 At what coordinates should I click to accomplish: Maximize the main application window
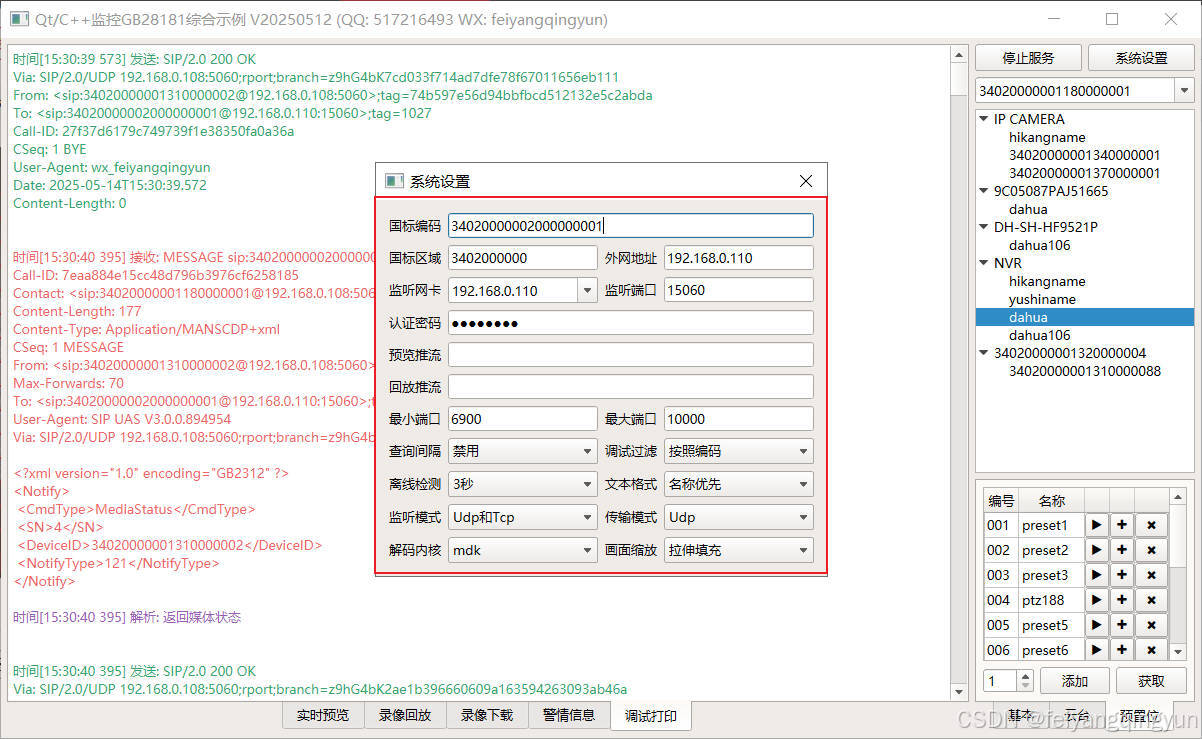coord(1112,19)
